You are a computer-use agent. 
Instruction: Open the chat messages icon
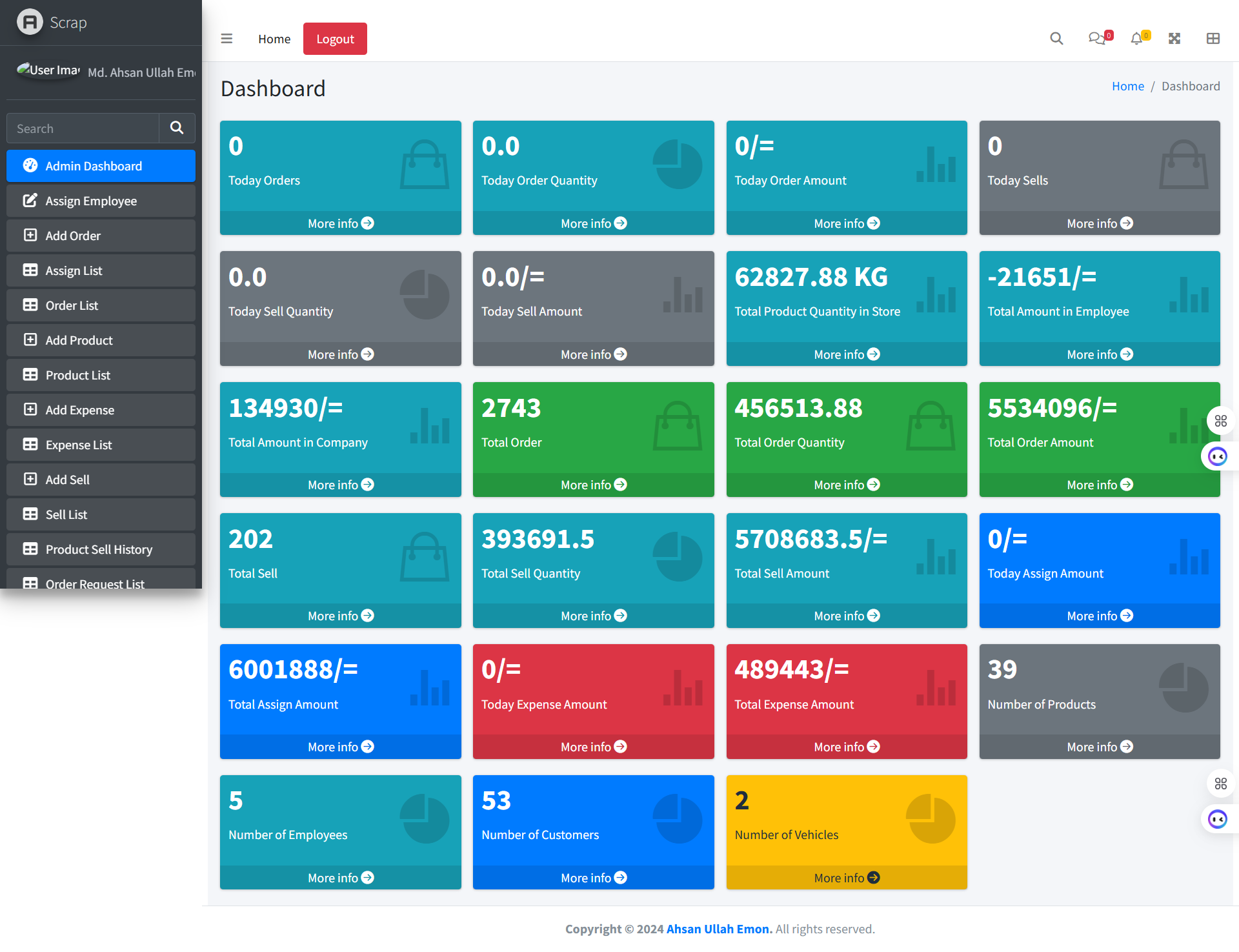tap(1096, 39)
